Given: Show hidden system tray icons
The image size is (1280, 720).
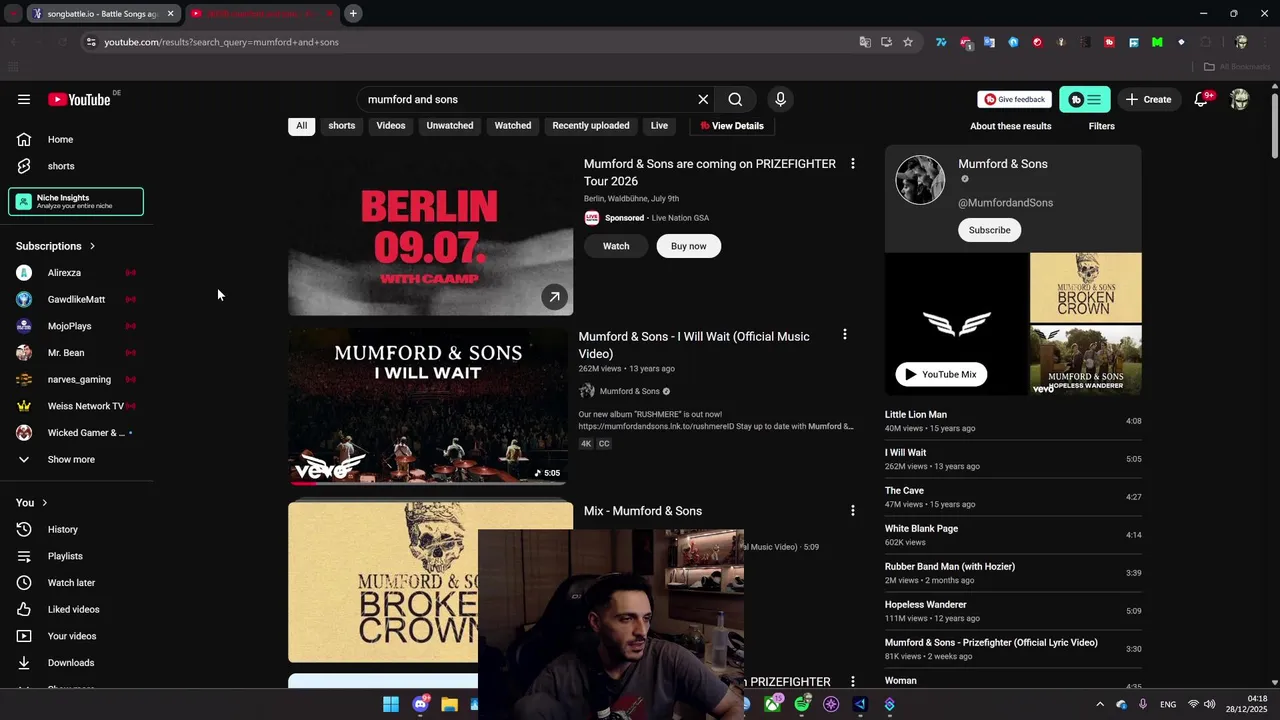Looking at the screenshot, I should pos(1100,704).
